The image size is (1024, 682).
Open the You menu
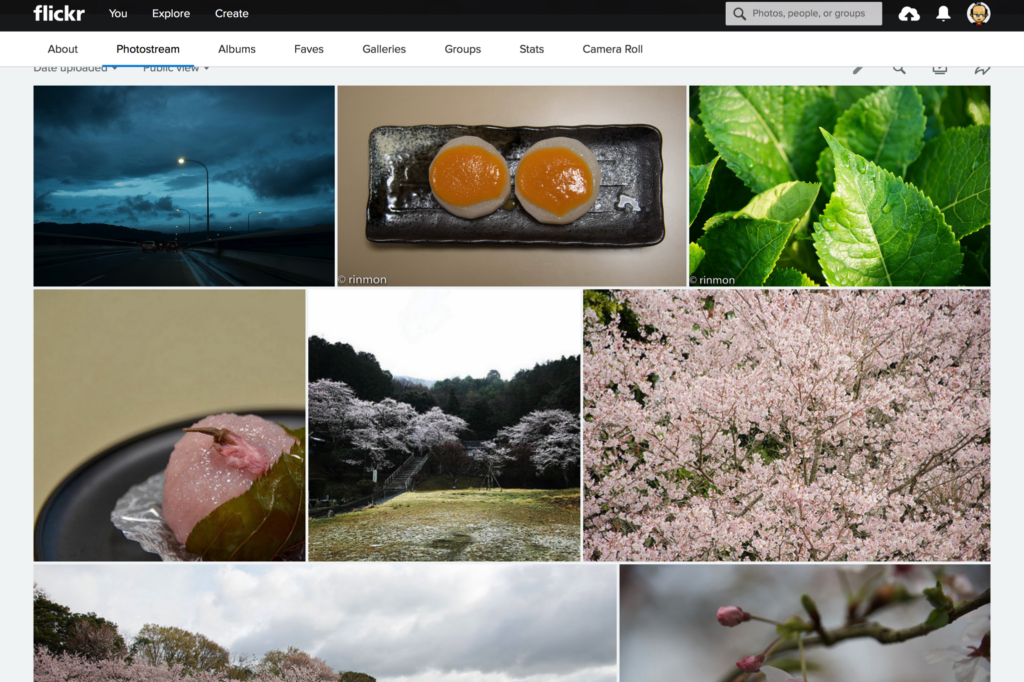[118, 14]
